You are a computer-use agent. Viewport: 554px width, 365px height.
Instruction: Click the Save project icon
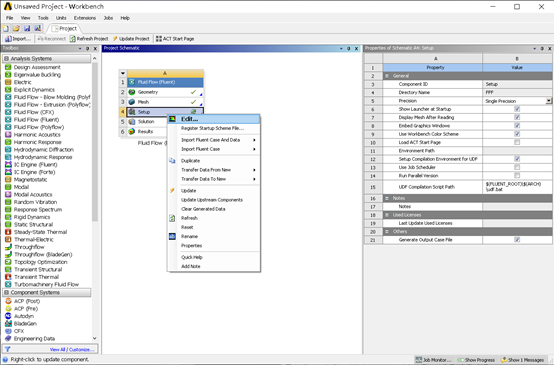coord(27,28)
